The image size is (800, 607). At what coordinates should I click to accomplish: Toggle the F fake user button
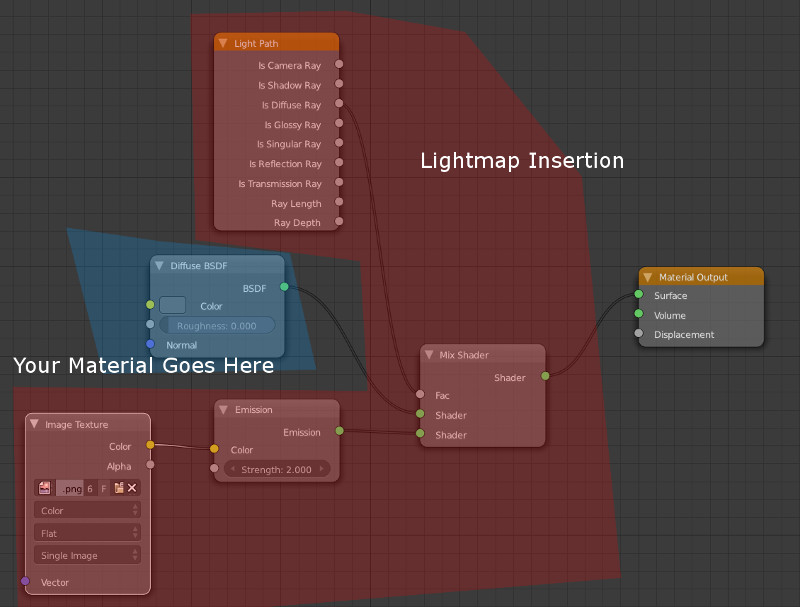[x=104, y=489]
